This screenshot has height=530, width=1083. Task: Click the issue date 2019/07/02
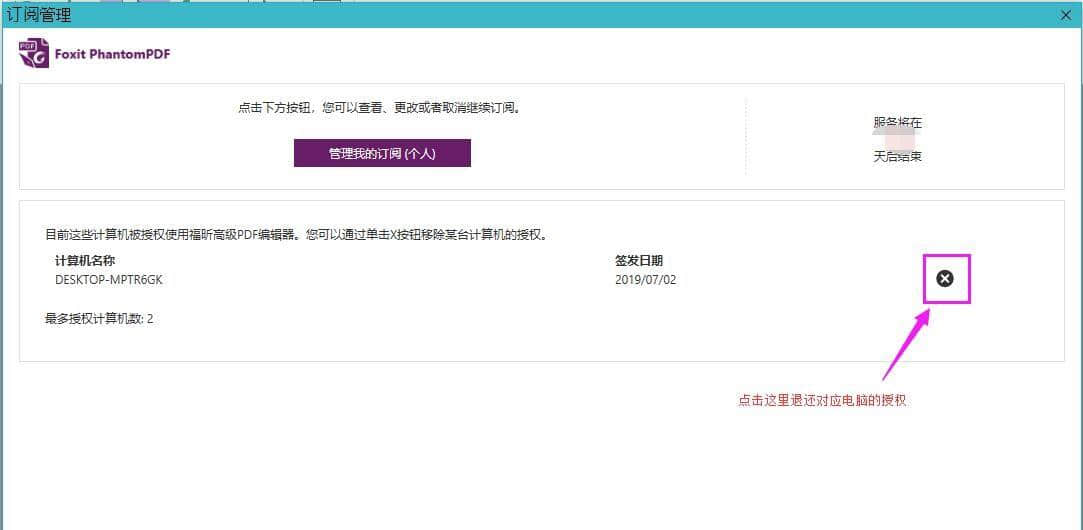coord(645,280)
